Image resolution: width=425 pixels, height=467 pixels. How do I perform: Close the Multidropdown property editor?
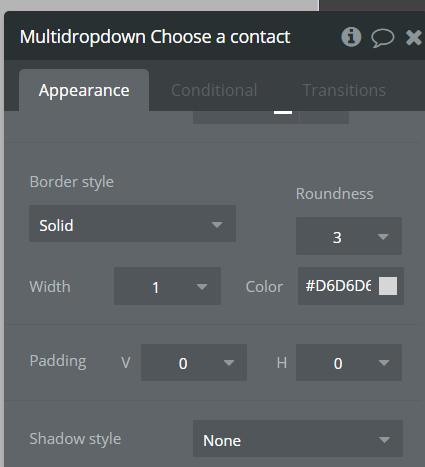(x=414, y=37)
